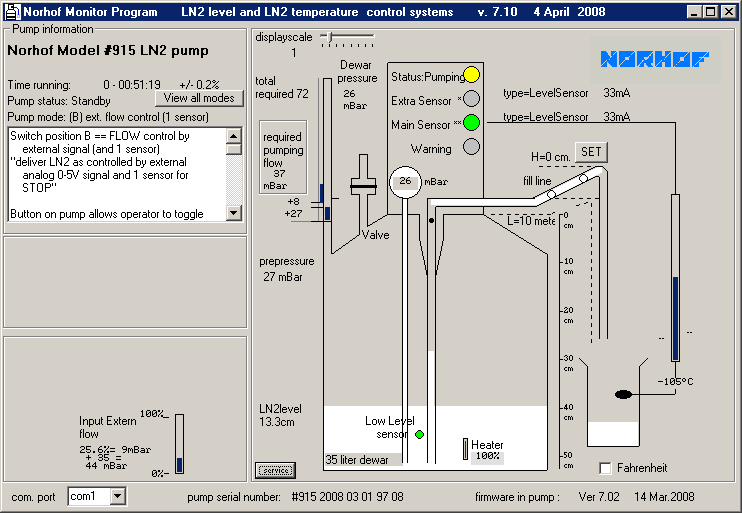Click the green Low Level sensor indicator
This screenshot has width=742, height=513.
419,434
